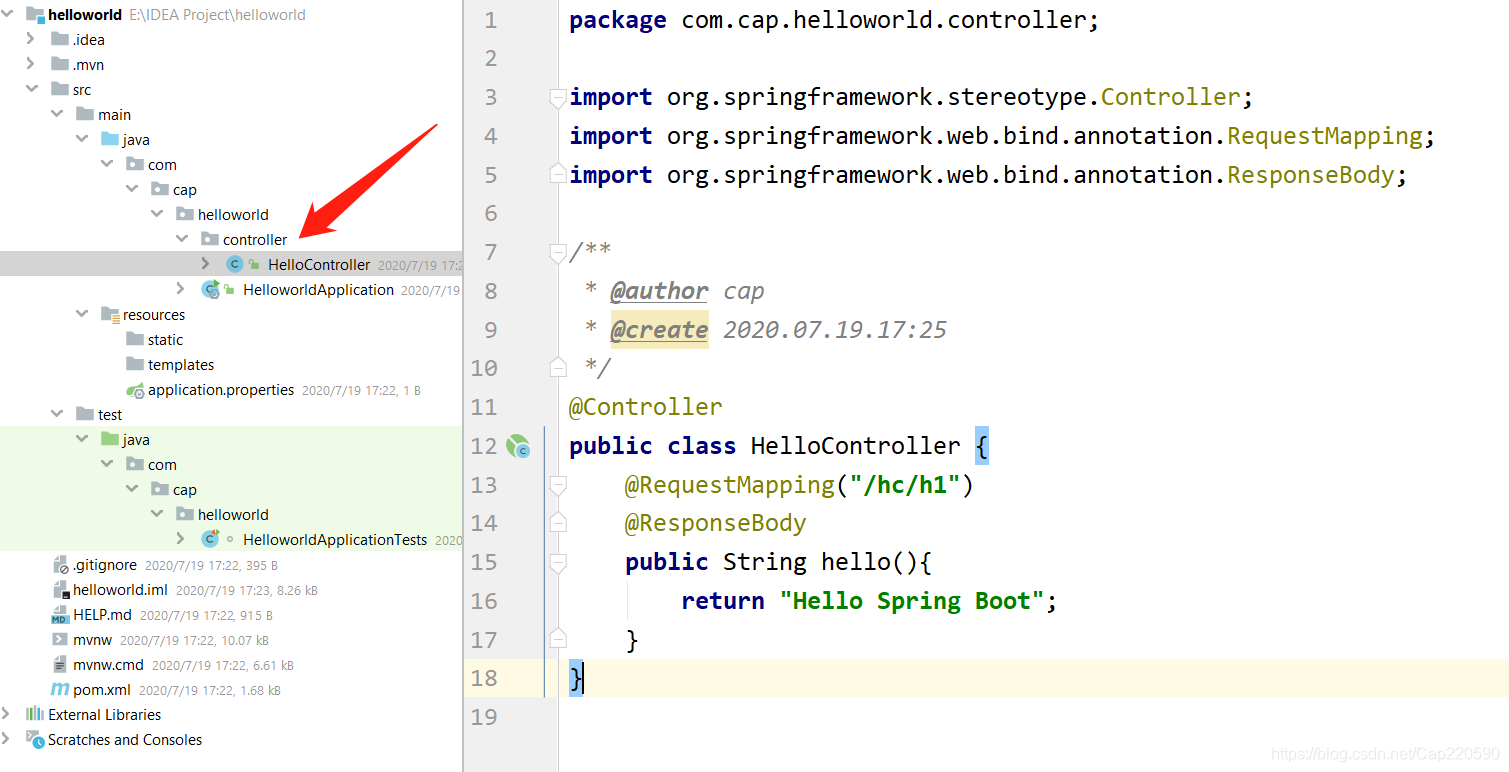
Task: Click the .gitignore file icon
Action: point(60,565)
